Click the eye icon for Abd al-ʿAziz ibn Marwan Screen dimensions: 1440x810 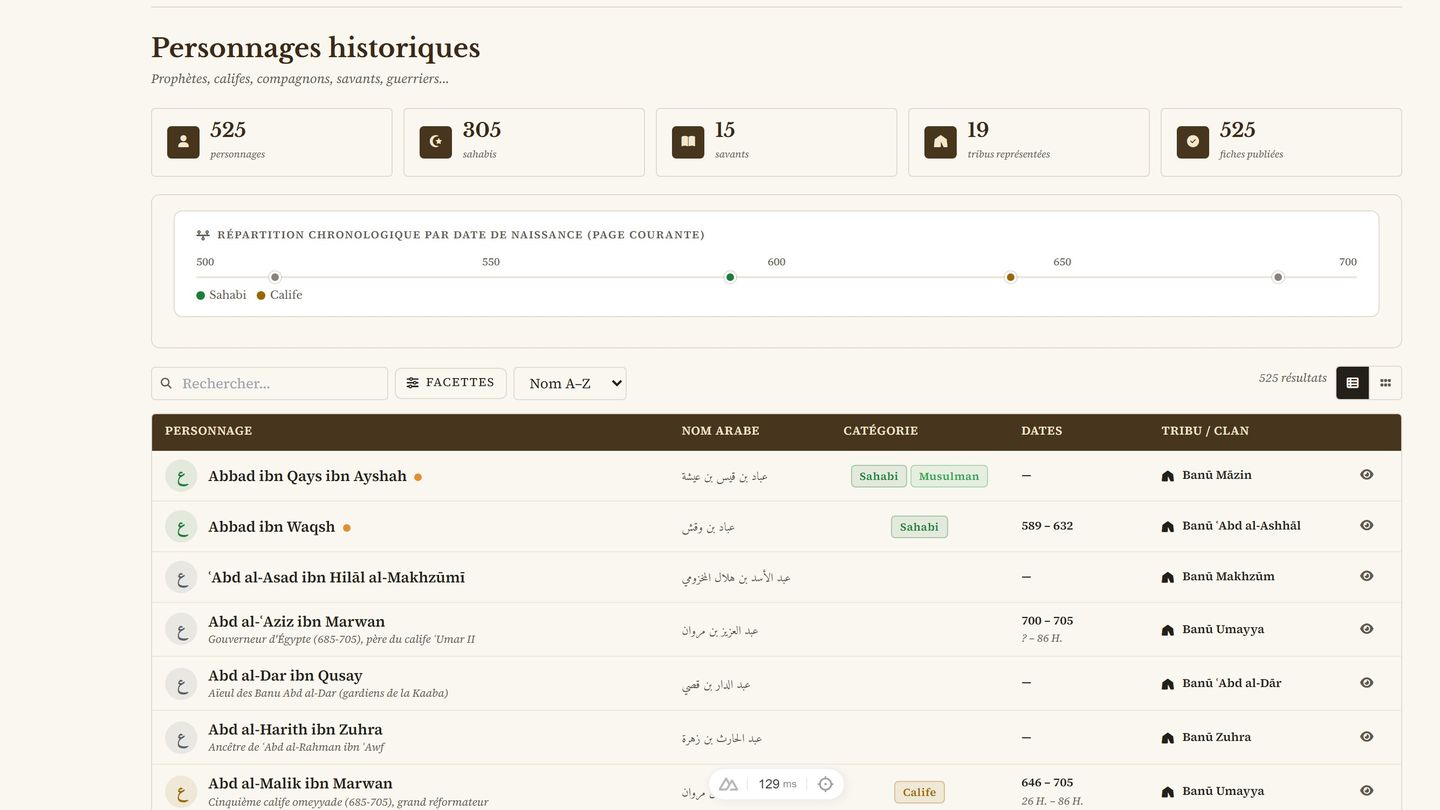1367,629
